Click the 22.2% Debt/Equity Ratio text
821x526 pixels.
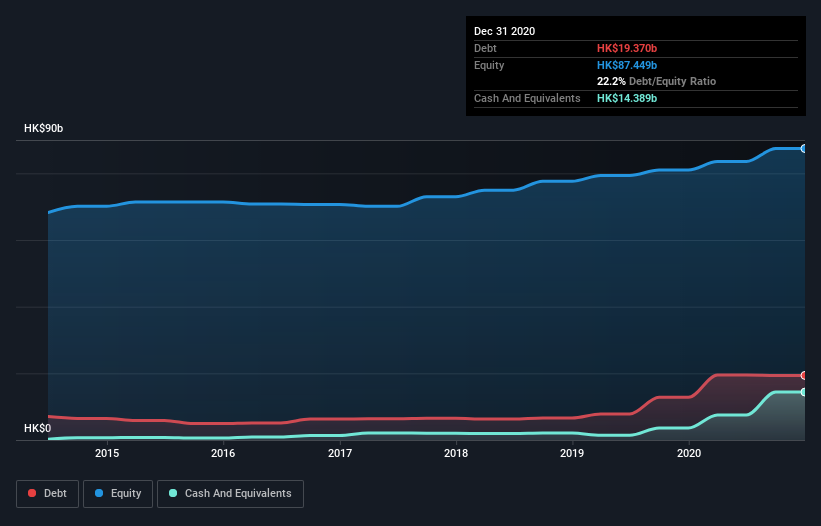pos(656,81)
